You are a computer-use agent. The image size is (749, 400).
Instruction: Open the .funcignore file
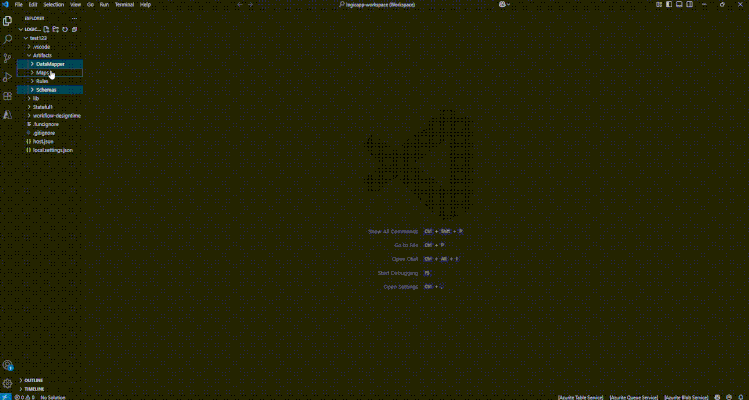click(50, 124)
